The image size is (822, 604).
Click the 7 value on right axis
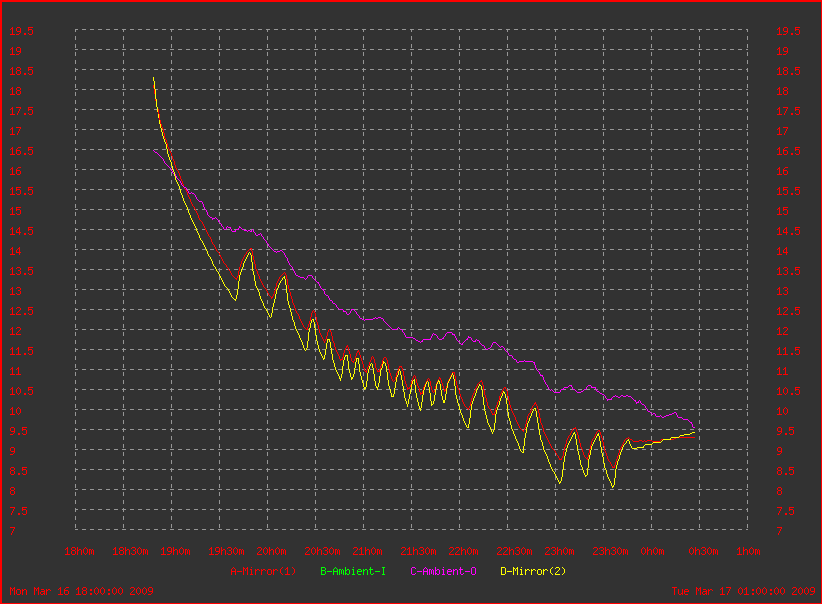click(x=780, y=531)
